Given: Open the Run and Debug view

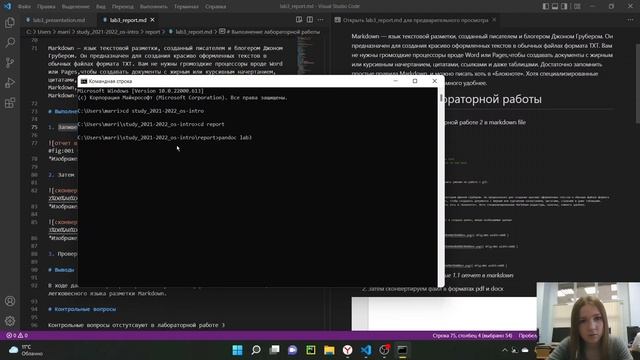Looking at the screenshot, I should [x=10, y=82].
